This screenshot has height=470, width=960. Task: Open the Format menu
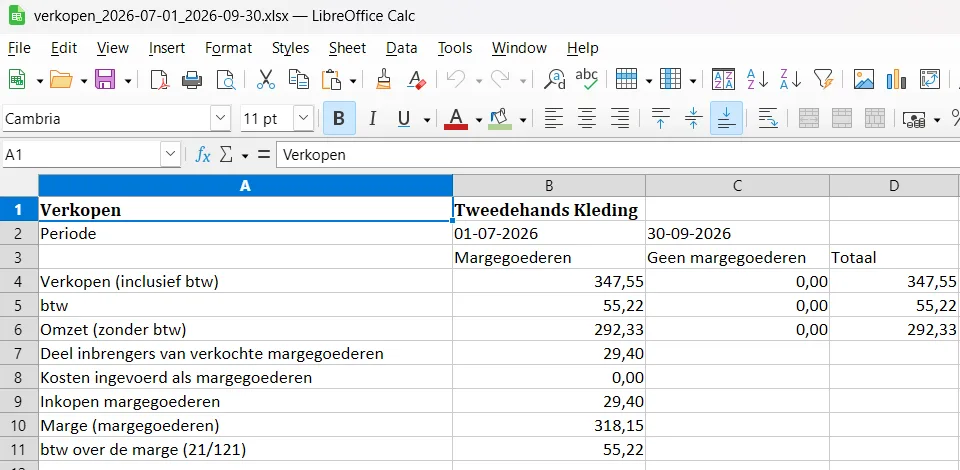pyautogui.click(x=228, y=48)
